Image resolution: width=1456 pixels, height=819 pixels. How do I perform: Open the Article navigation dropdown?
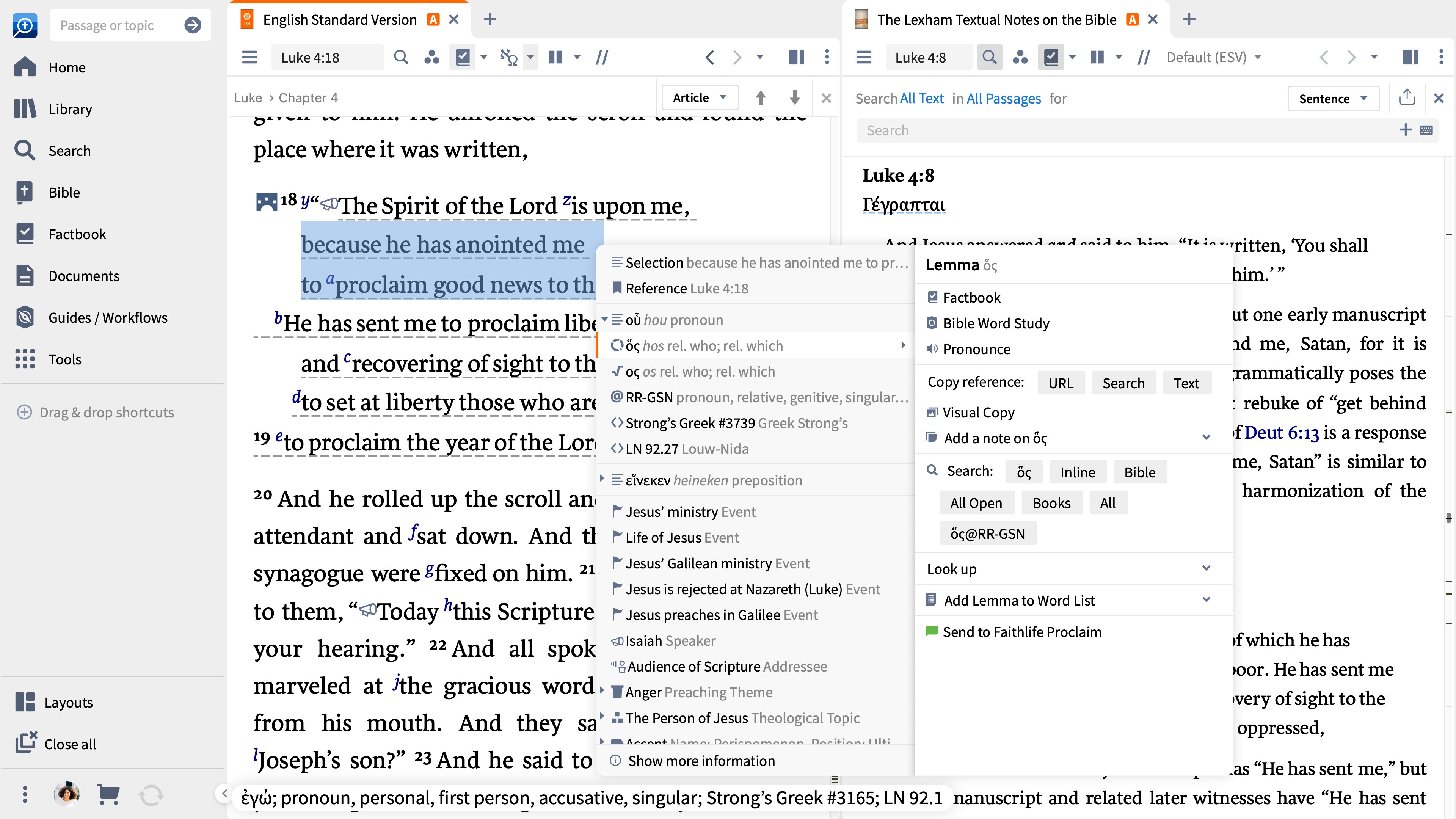700,98
